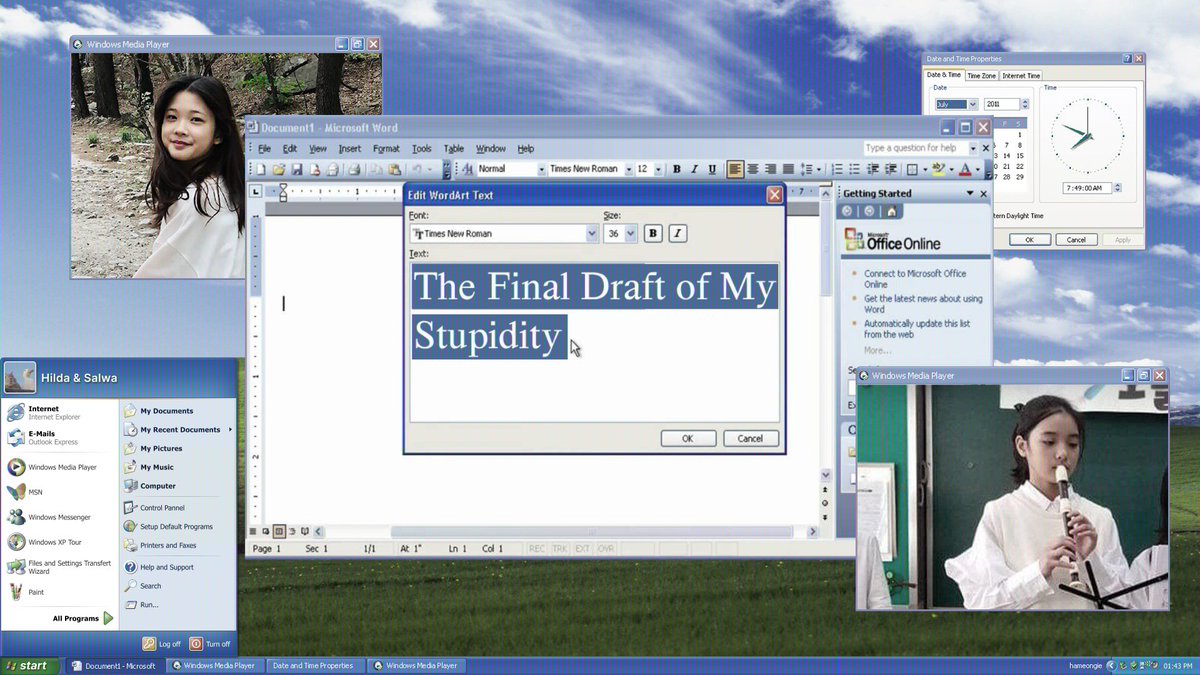This screenshot has height=675, width=1200.
Task: Click Connect to Microsoft Office Online link
Action: (x=915, y=279)
